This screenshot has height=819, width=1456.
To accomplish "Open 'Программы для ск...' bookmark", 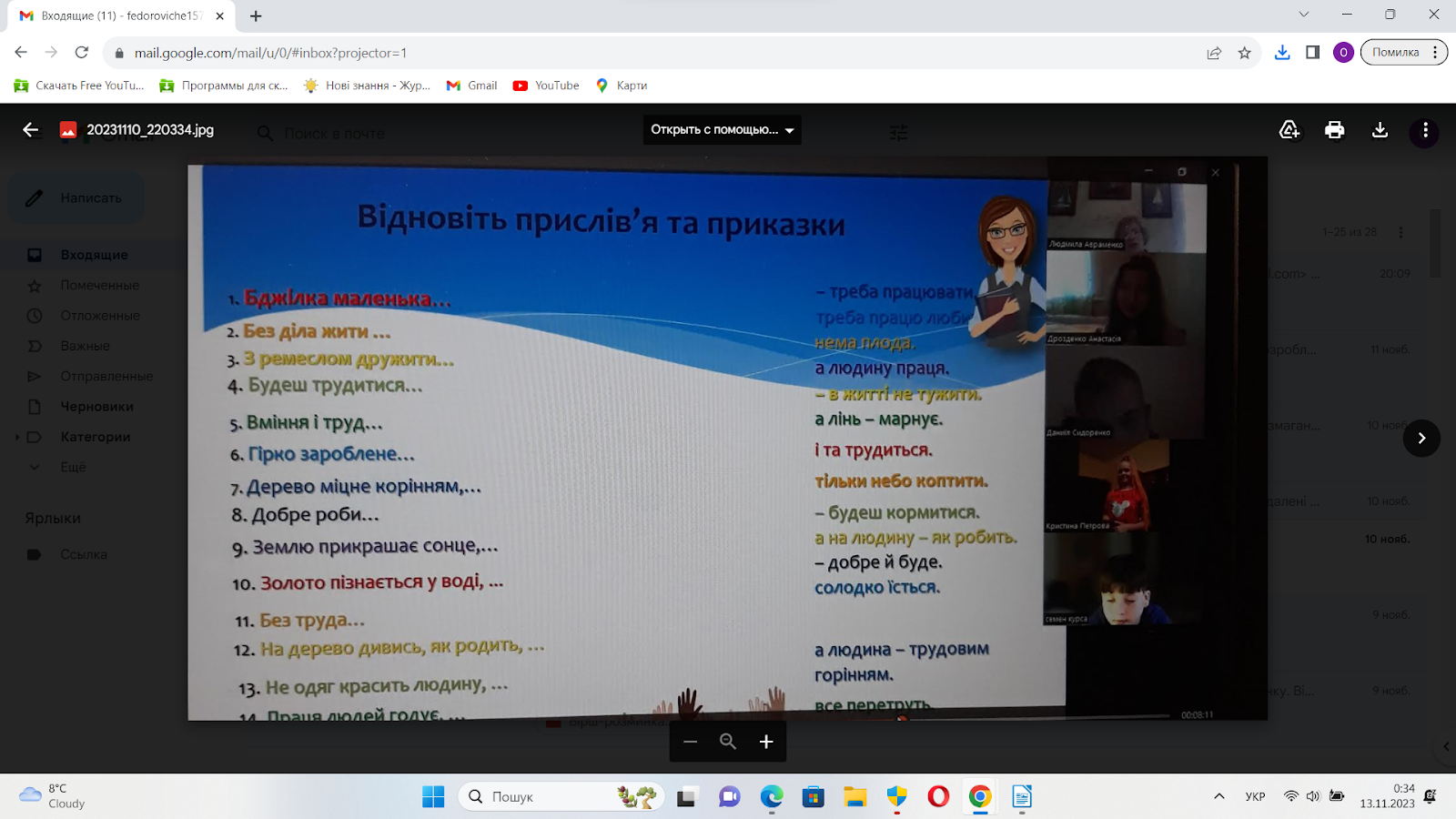I will 224,86.
